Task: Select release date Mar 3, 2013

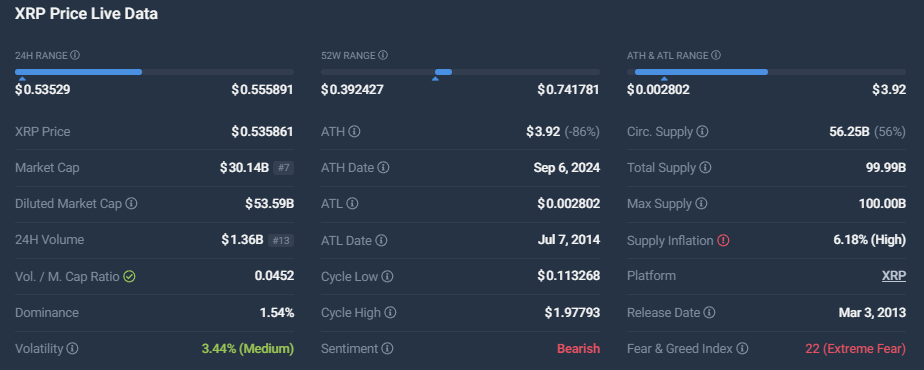Action: click(872, 312)
